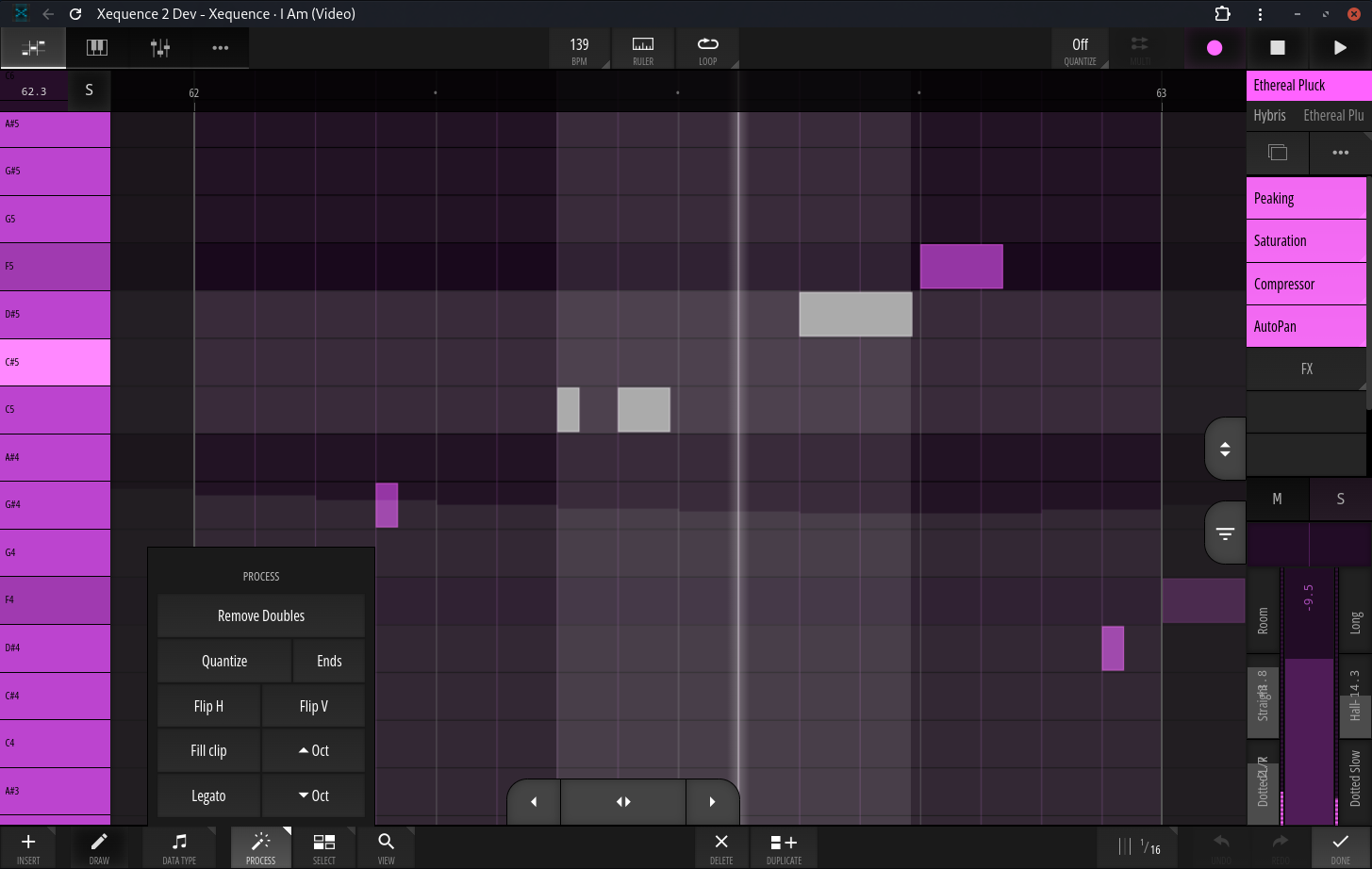The image size is (1372, 869).
Task: Start playback with the play button
Action: click(x=1340, y=48)
